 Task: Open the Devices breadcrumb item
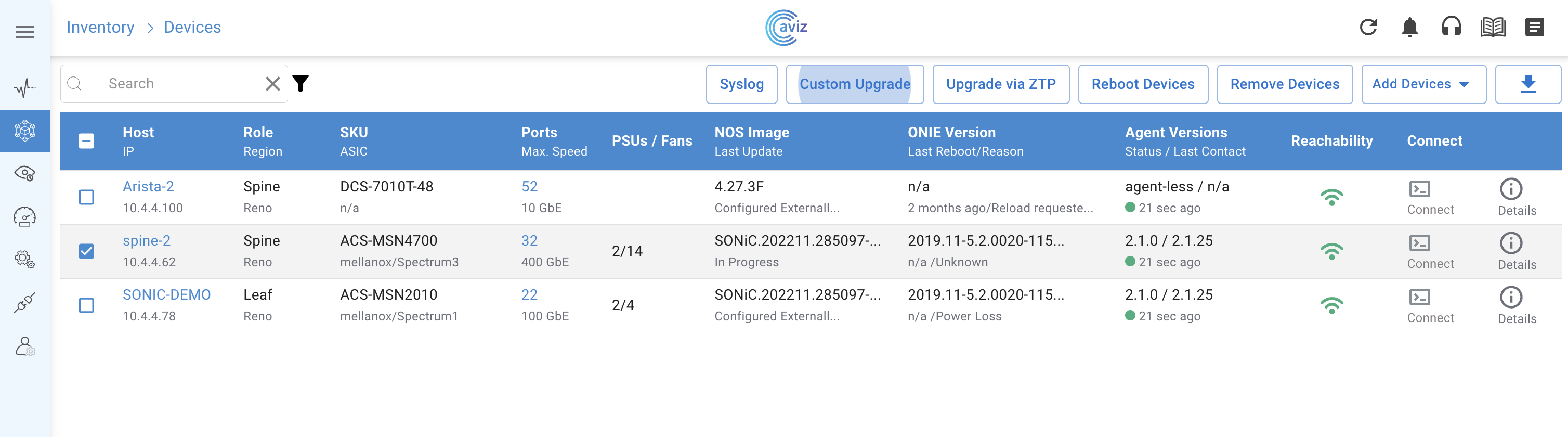pos(192,28)
